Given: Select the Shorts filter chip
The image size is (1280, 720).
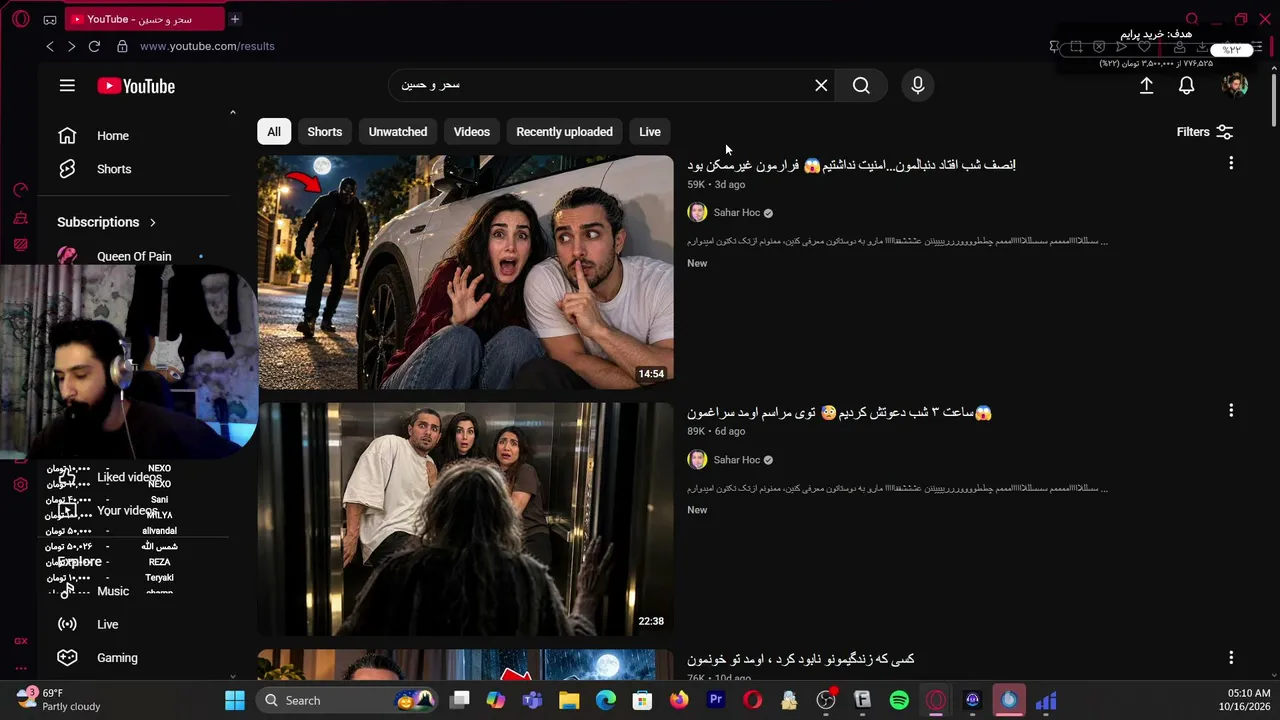Looking at the screenshot, I should pyautogui.click(x=325, y=132).
